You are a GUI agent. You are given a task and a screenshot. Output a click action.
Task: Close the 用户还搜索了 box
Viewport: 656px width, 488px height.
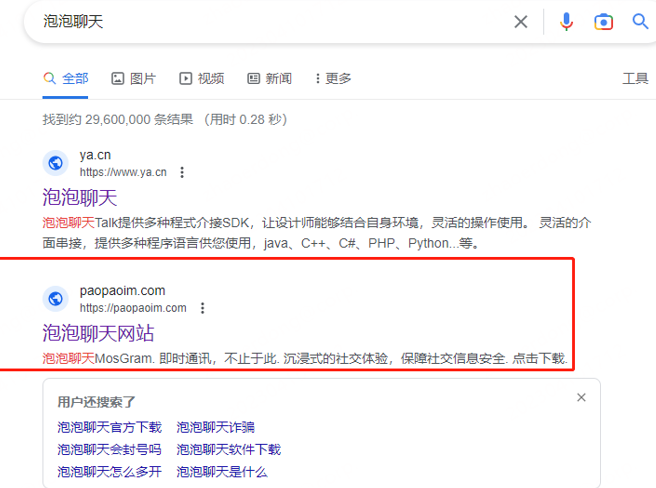tap(581, 397)
